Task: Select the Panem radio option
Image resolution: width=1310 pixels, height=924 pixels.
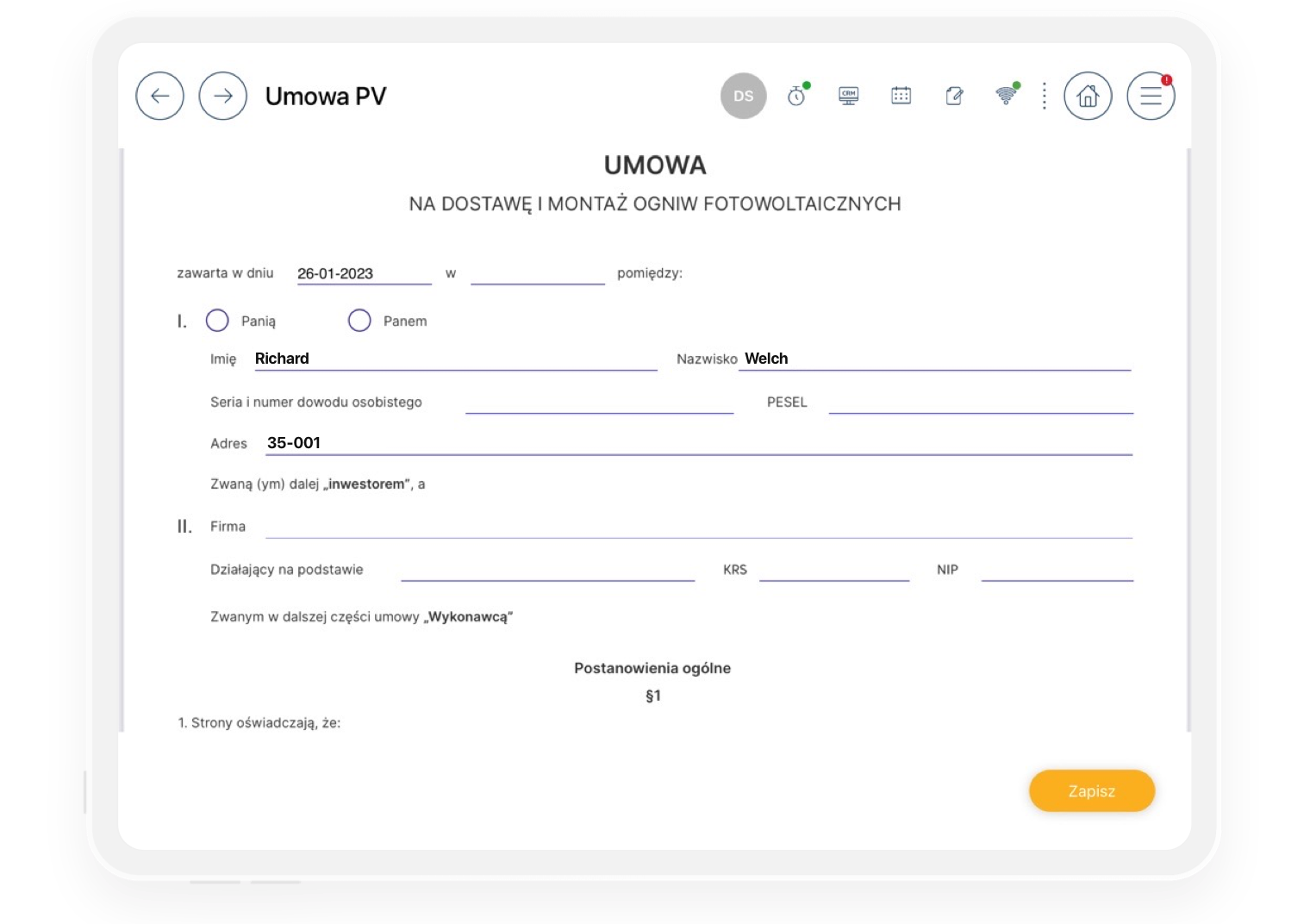Action: [x=359, y=321]
